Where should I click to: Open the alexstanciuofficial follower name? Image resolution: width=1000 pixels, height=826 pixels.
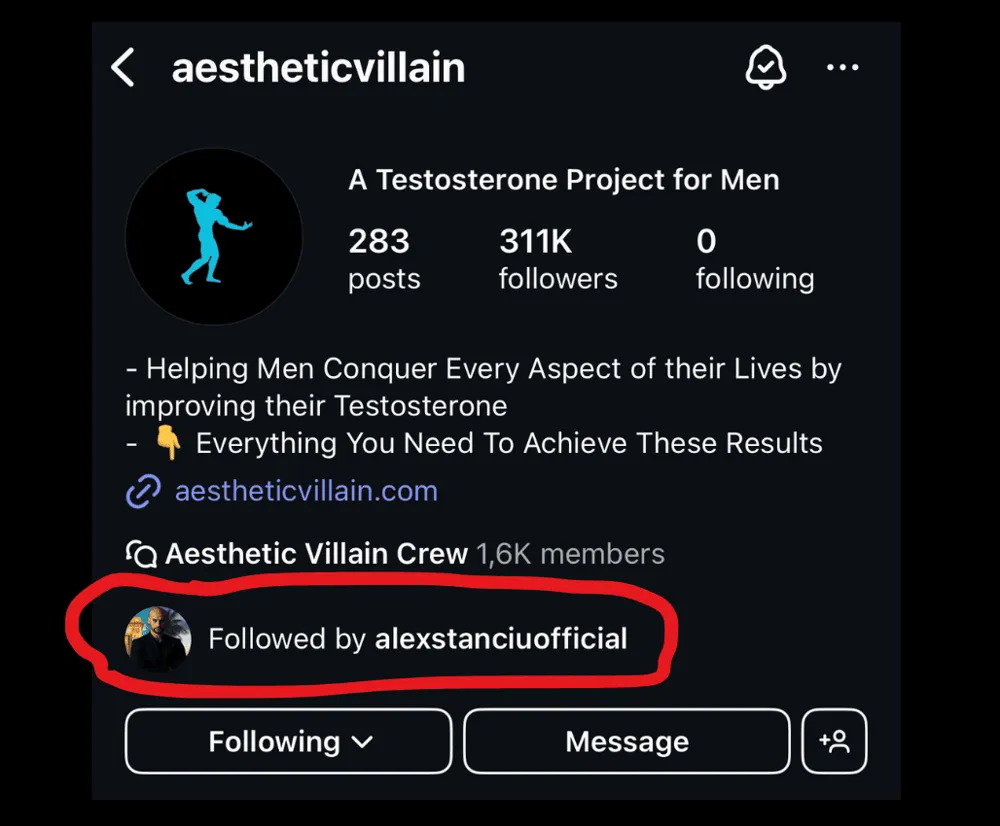501,638
